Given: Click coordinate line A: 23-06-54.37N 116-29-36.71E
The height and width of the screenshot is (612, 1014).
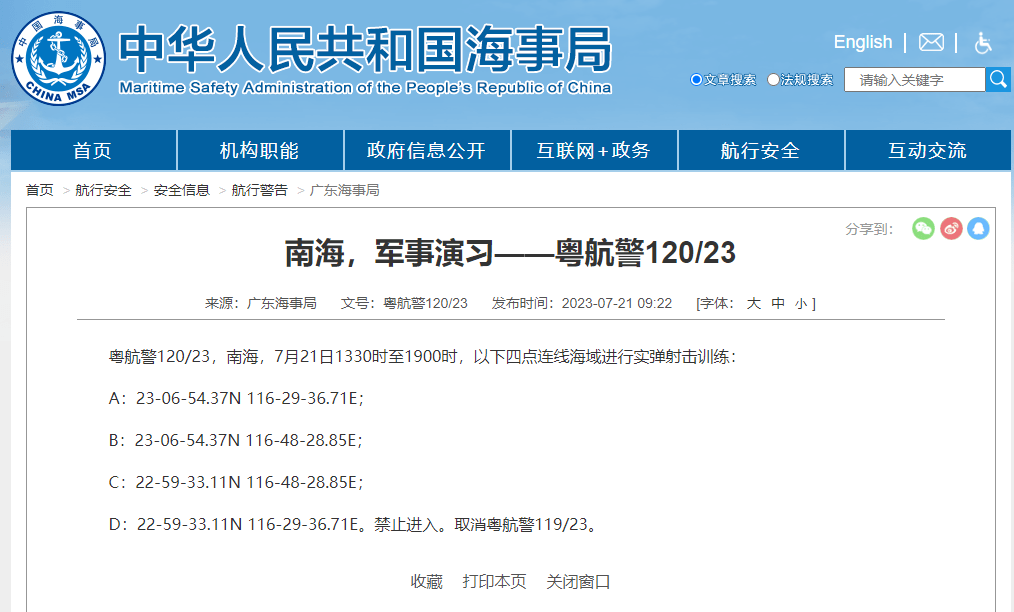Looking at the screenshot, I should click(x=236, y=399).
